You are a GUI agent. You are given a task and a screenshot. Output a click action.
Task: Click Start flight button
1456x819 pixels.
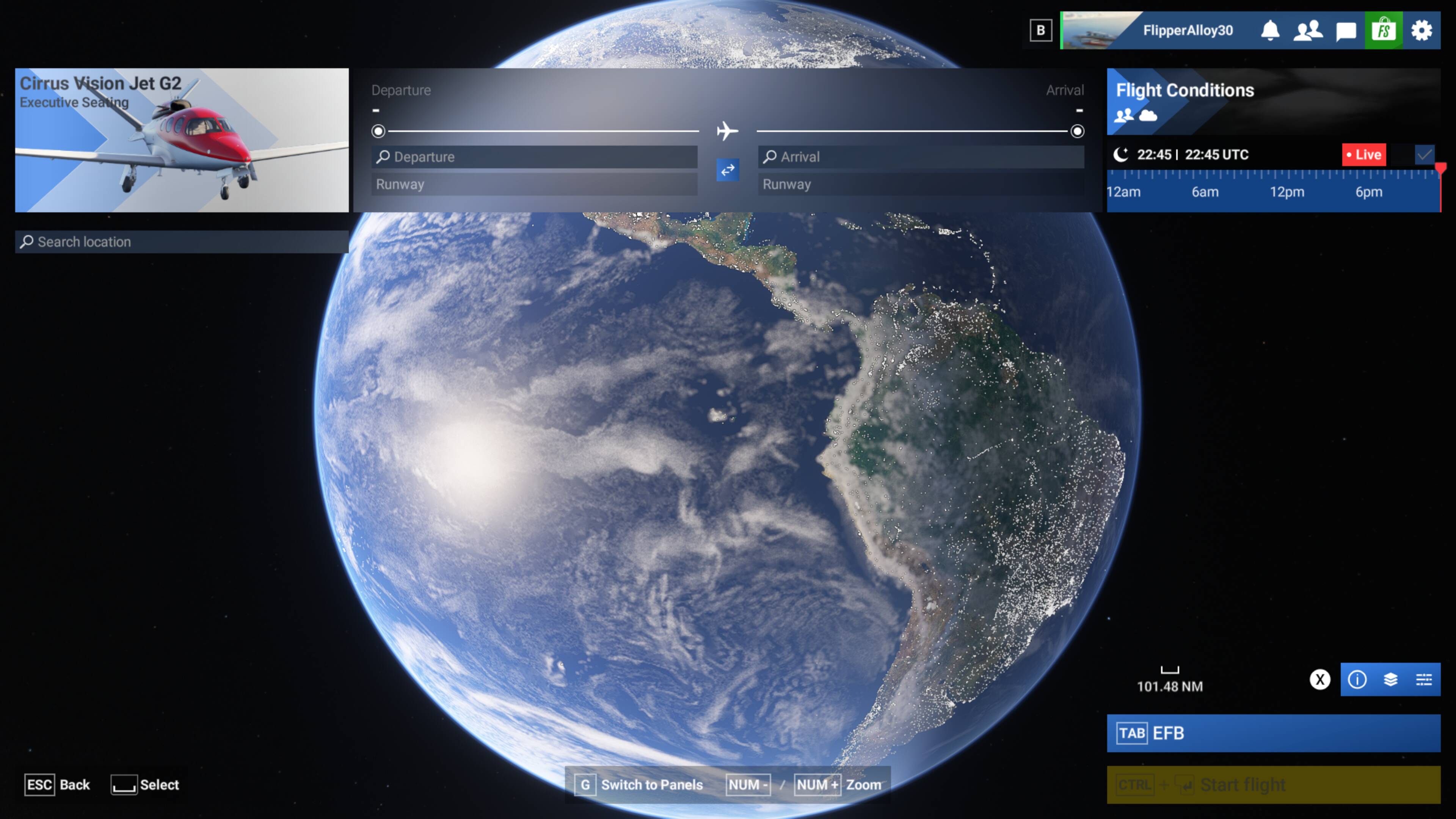point(1274,784)
